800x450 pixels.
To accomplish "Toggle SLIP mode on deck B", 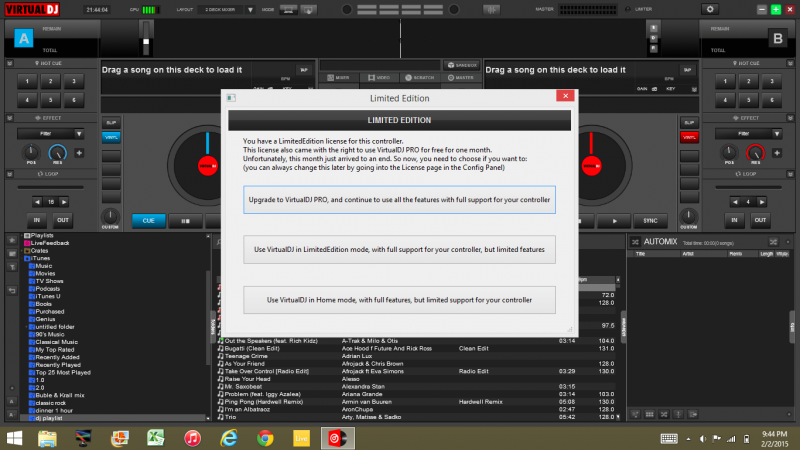I will pyautogui.click(x=689, y=123).
